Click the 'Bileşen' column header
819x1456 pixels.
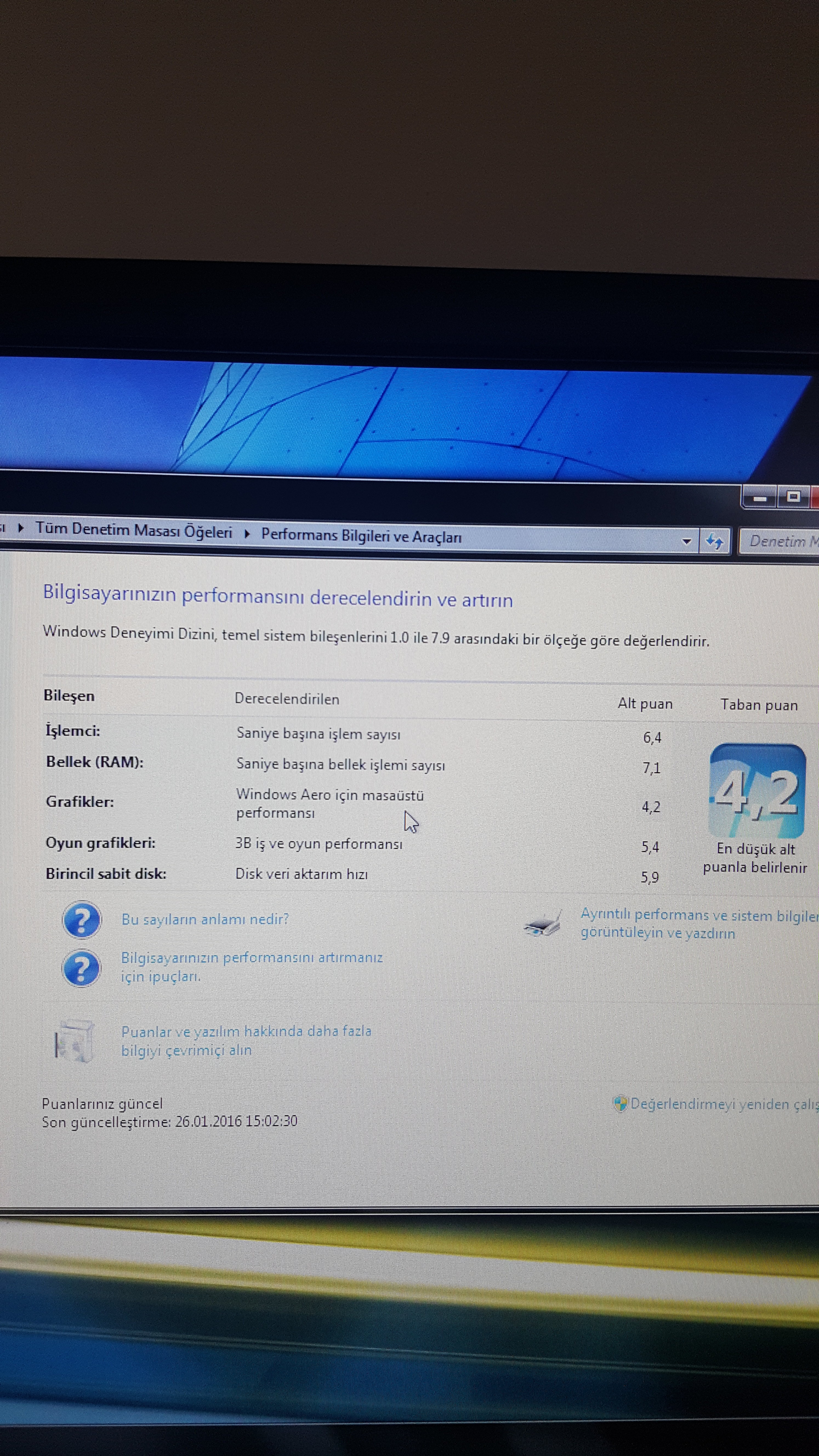pos(69,696)
